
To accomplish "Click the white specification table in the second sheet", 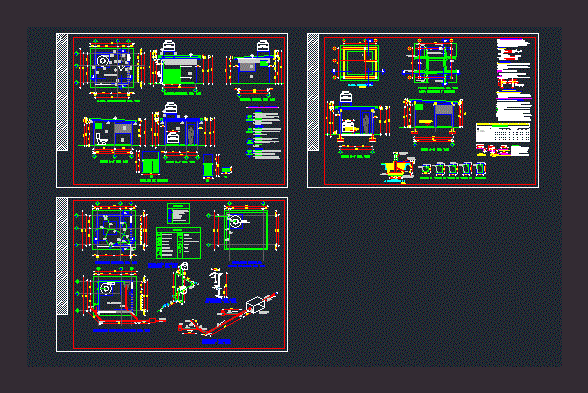I will [503, 133].
